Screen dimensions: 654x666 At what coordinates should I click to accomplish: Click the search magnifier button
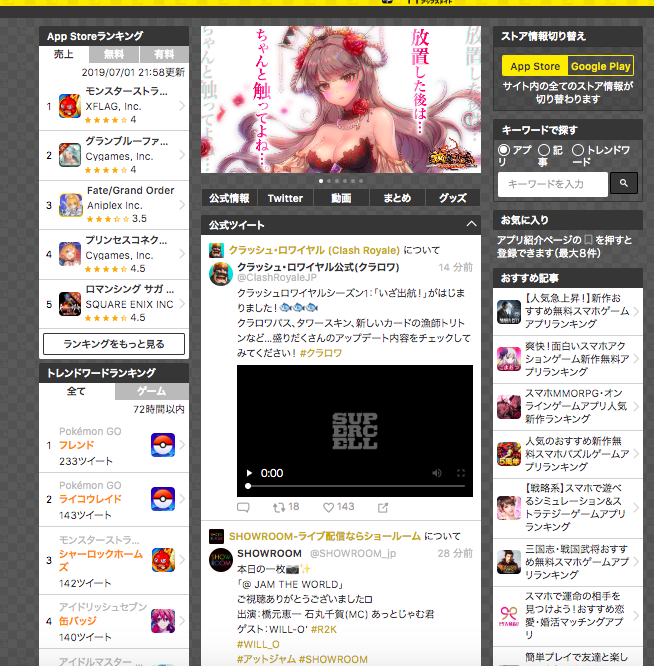pos(623,184)
